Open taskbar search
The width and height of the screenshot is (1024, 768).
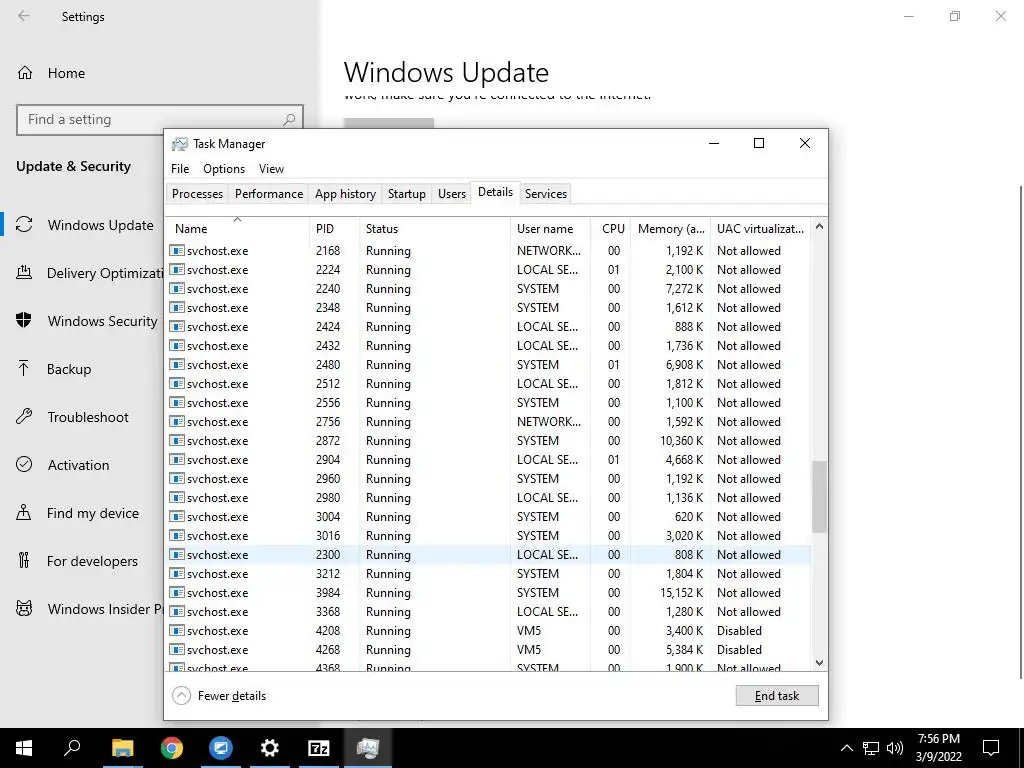pyautogui.click(x=72, y=748)
